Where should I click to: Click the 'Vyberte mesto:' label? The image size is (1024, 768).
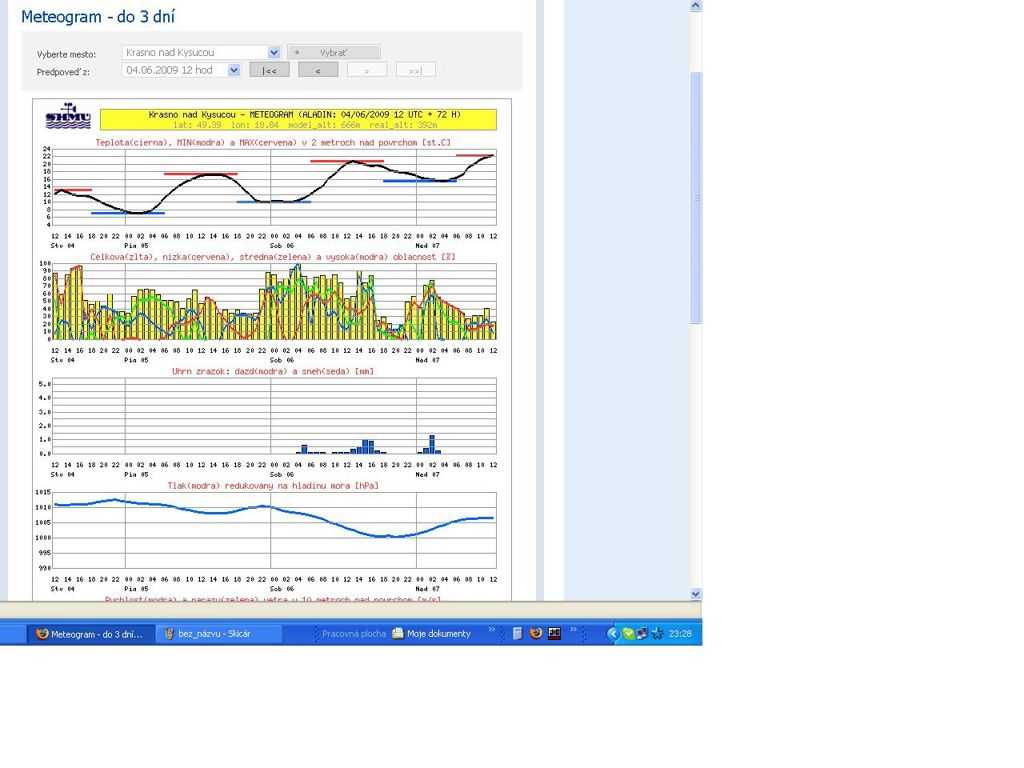click(66, 54)
